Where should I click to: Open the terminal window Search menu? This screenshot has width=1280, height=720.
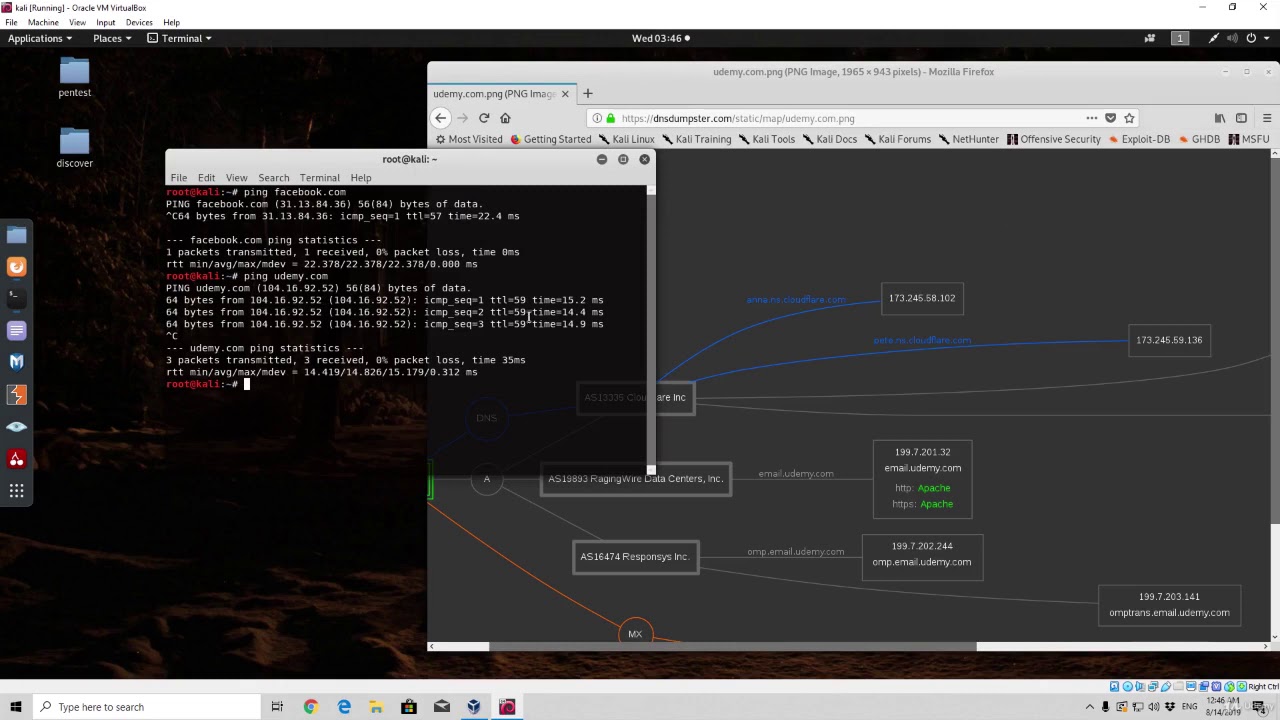[x=273, y=178]
